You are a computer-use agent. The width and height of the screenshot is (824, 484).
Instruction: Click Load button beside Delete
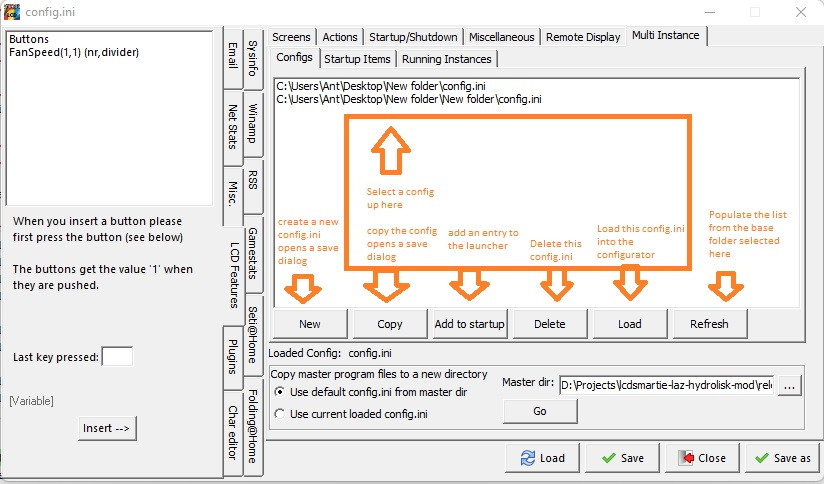630,324
